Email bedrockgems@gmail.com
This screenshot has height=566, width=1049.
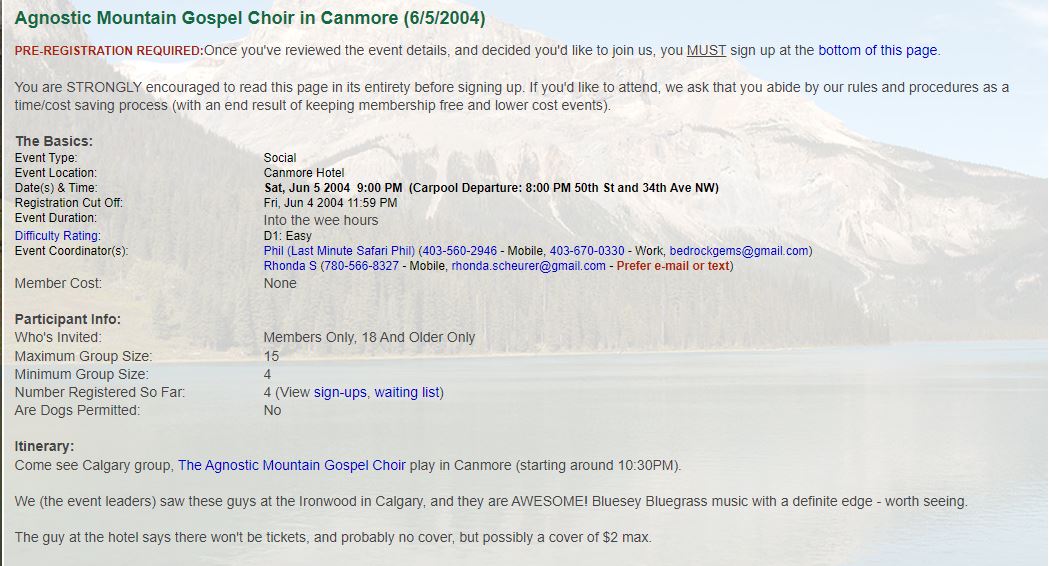(739, 251)
